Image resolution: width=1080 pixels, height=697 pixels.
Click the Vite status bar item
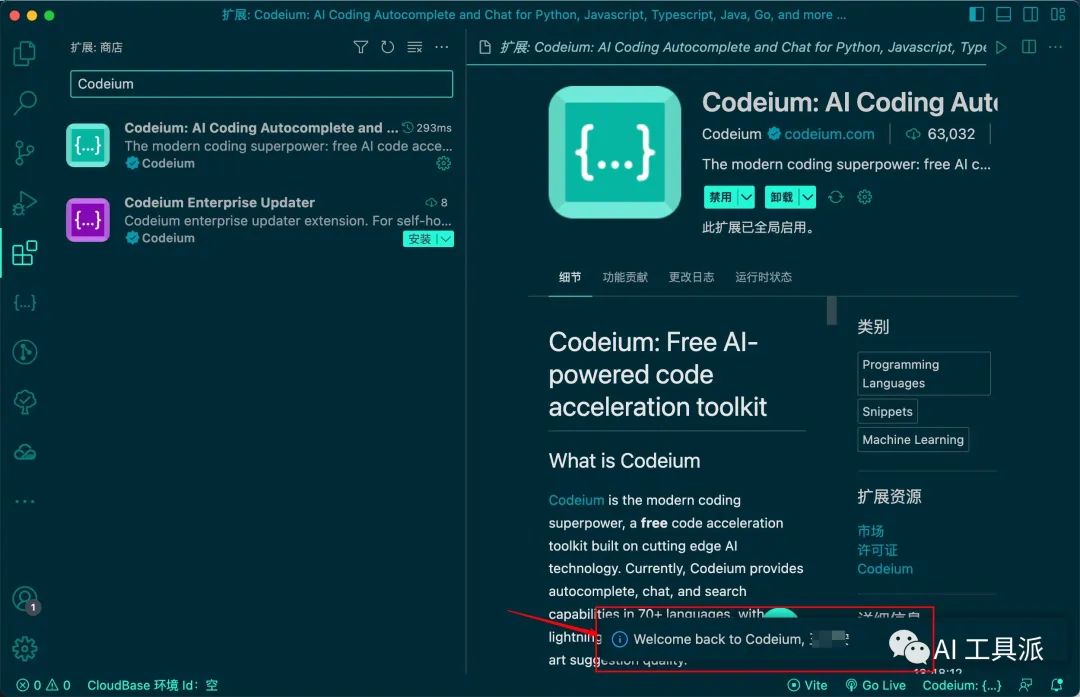pos(807,685)
